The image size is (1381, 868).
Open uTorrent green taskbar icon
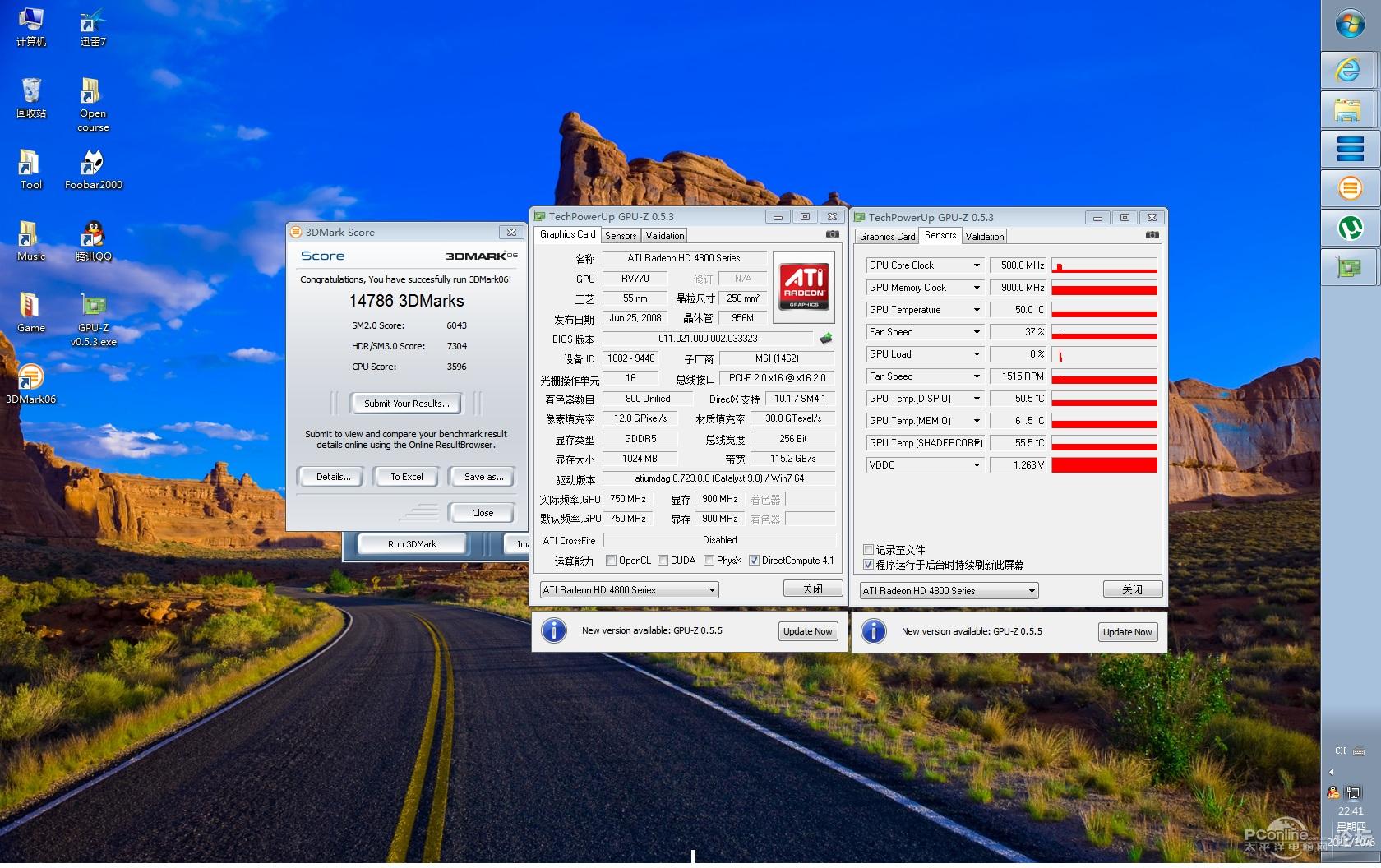click(1350, 228)
